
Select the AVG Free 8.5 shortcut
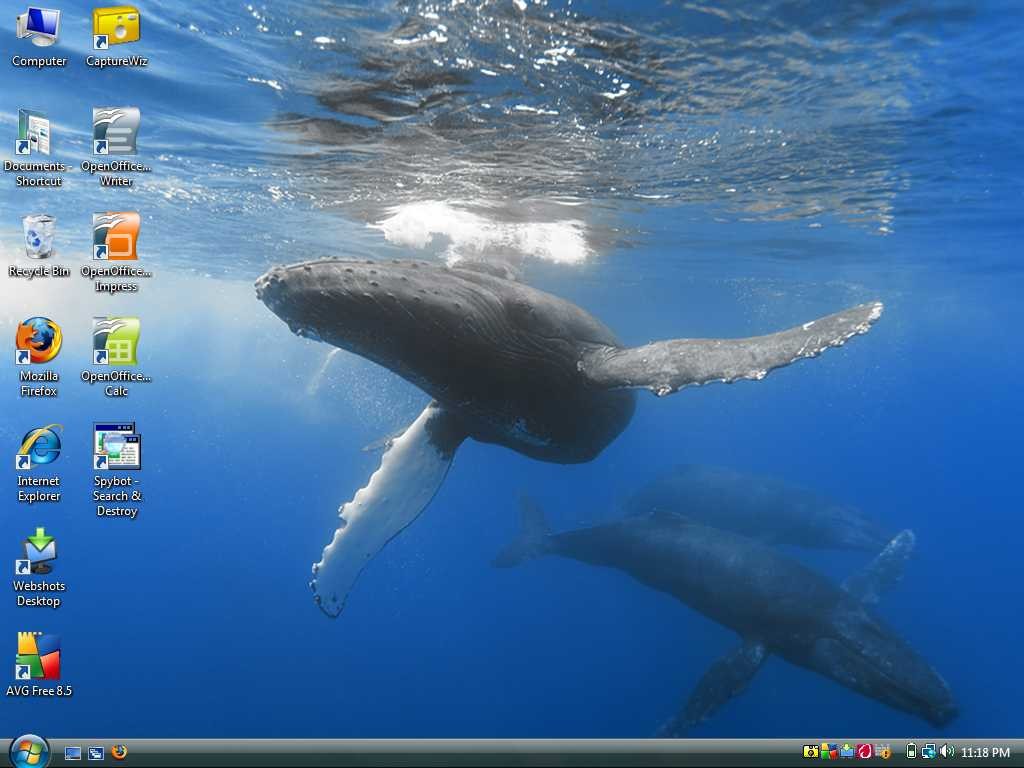click(x=39, y=664)
